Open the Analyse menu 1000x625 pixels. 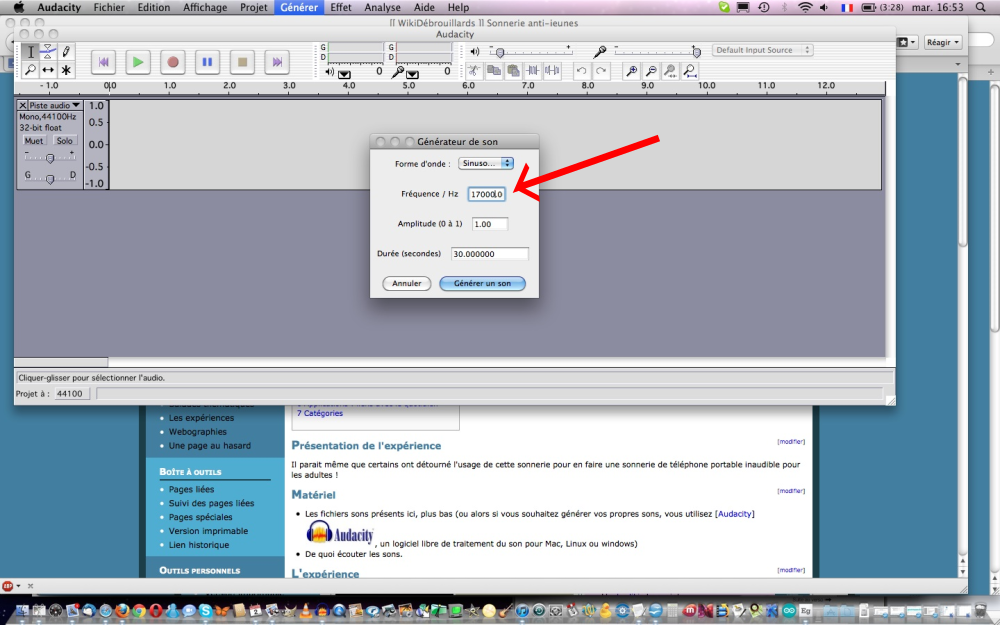pos(382,7)
